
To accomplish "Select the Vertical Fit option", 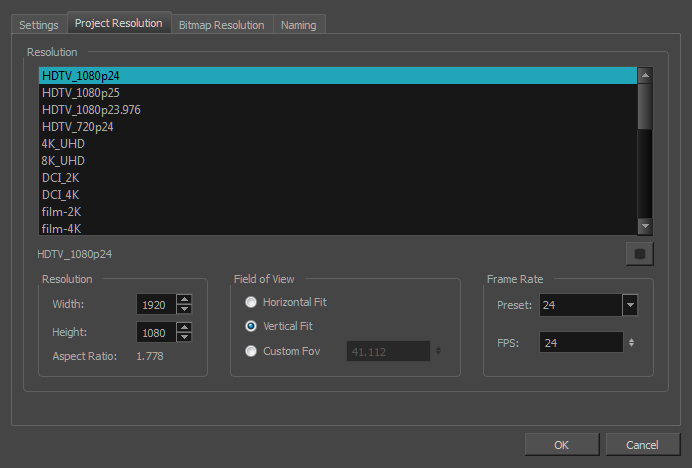I will click(x=251, y=326).
